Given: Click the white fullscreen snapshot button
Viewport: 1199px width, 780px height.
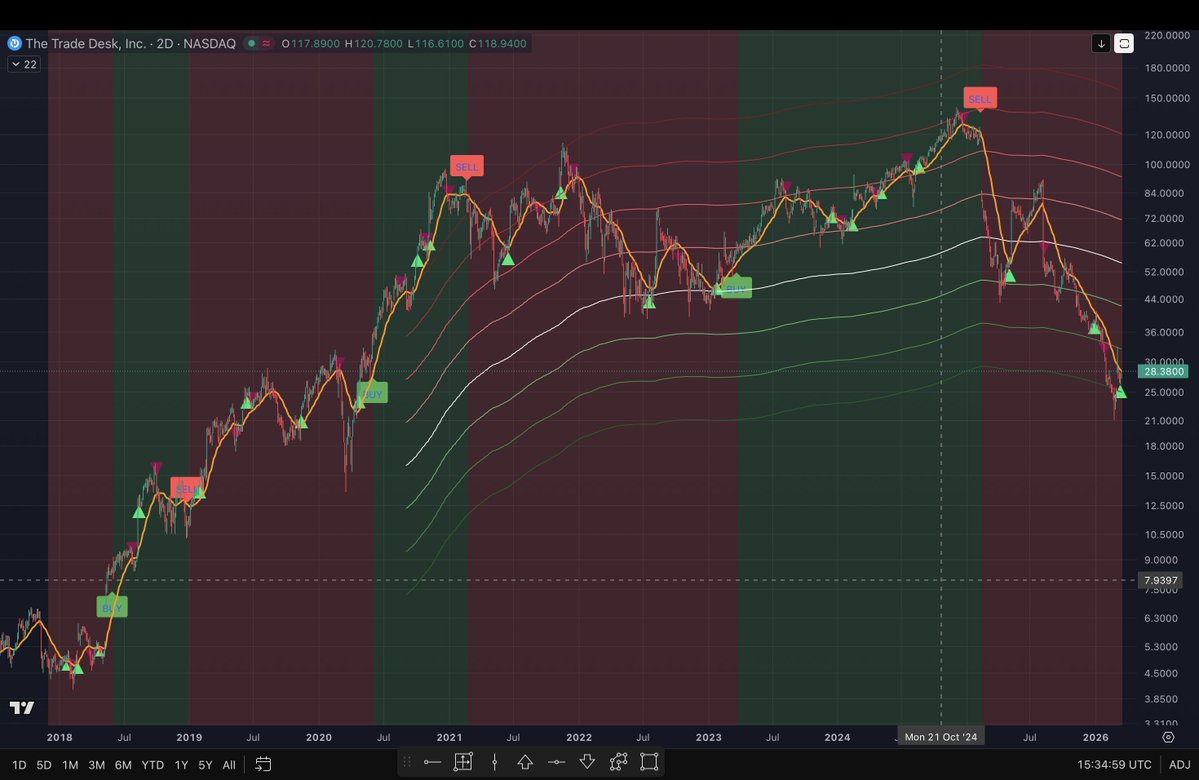Looking at the screenshot, I should (x=1124, y=44).
